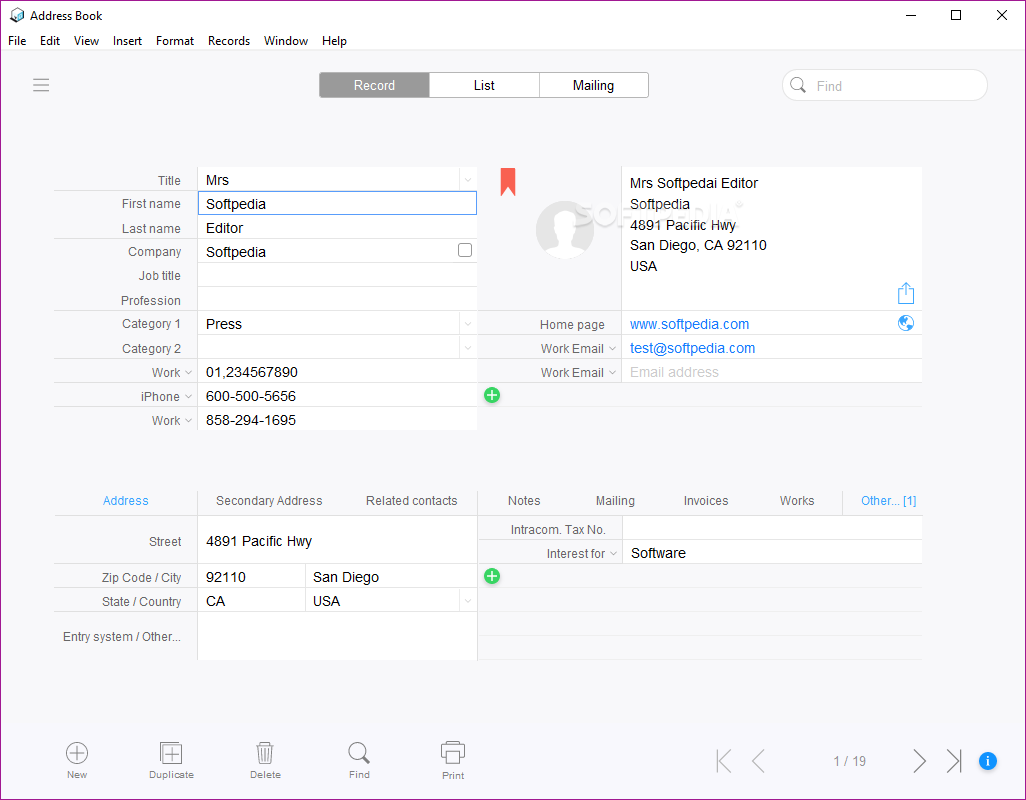The width and height of the screenshot is (1026, 800).
Task: Click the Profession field
Action: click(x=337, y=300)
